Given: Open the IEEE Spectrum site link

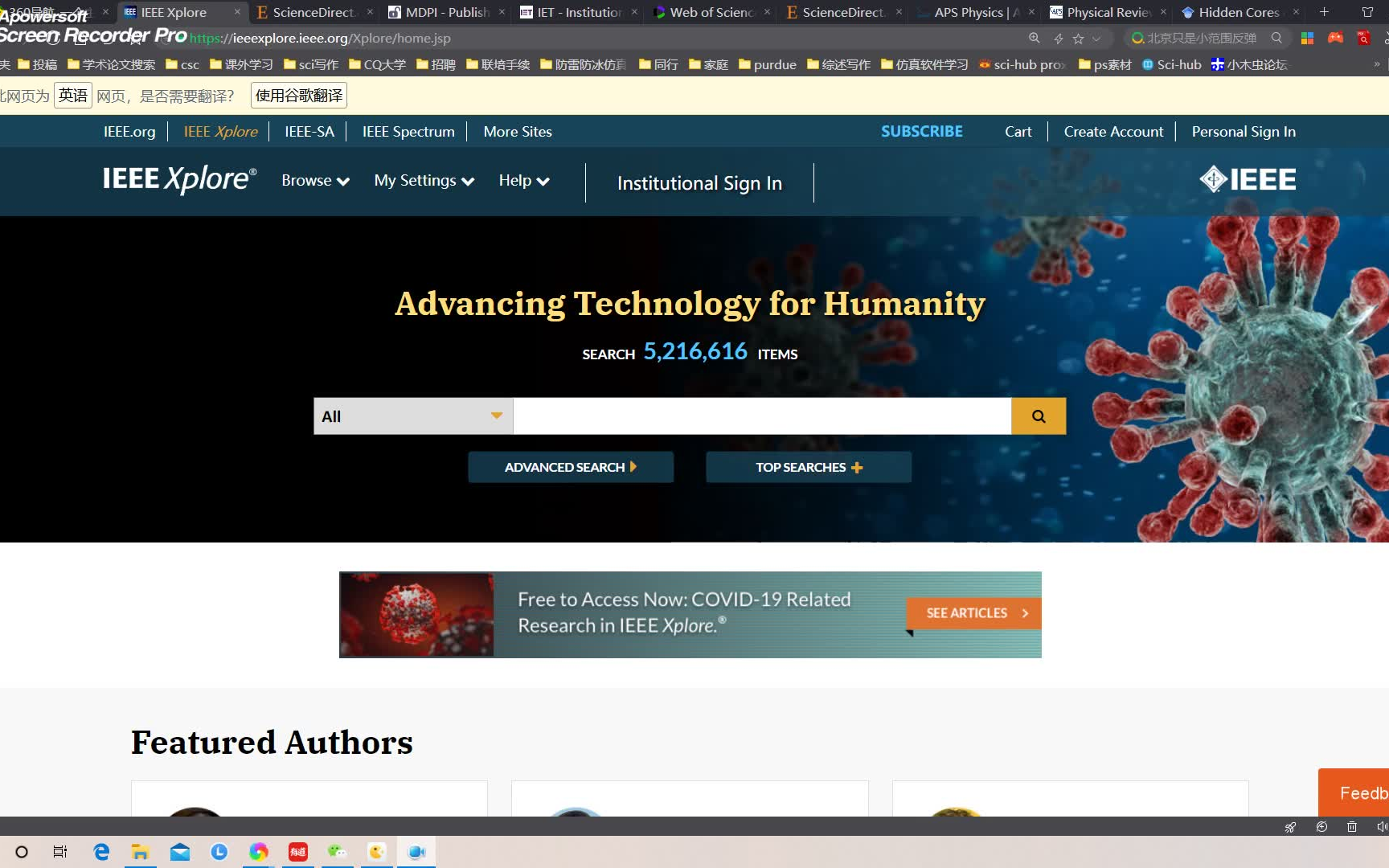Looking at the screenshot, I should point(408,132).
